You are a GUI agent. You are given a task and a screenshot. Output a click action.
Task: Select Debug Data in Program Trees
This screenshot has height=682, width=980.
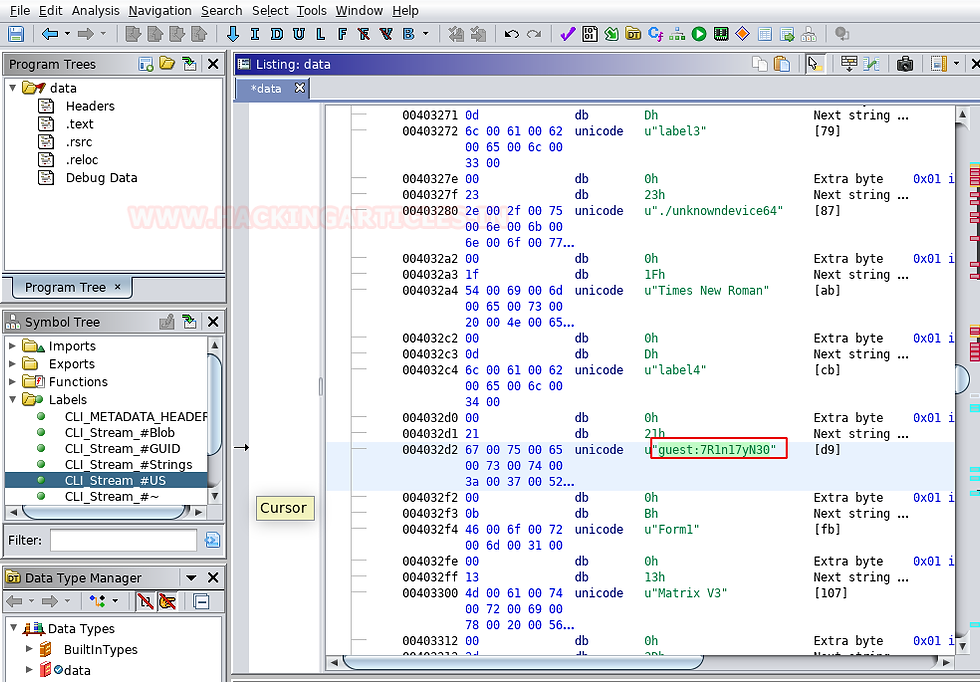coord(101,178)
